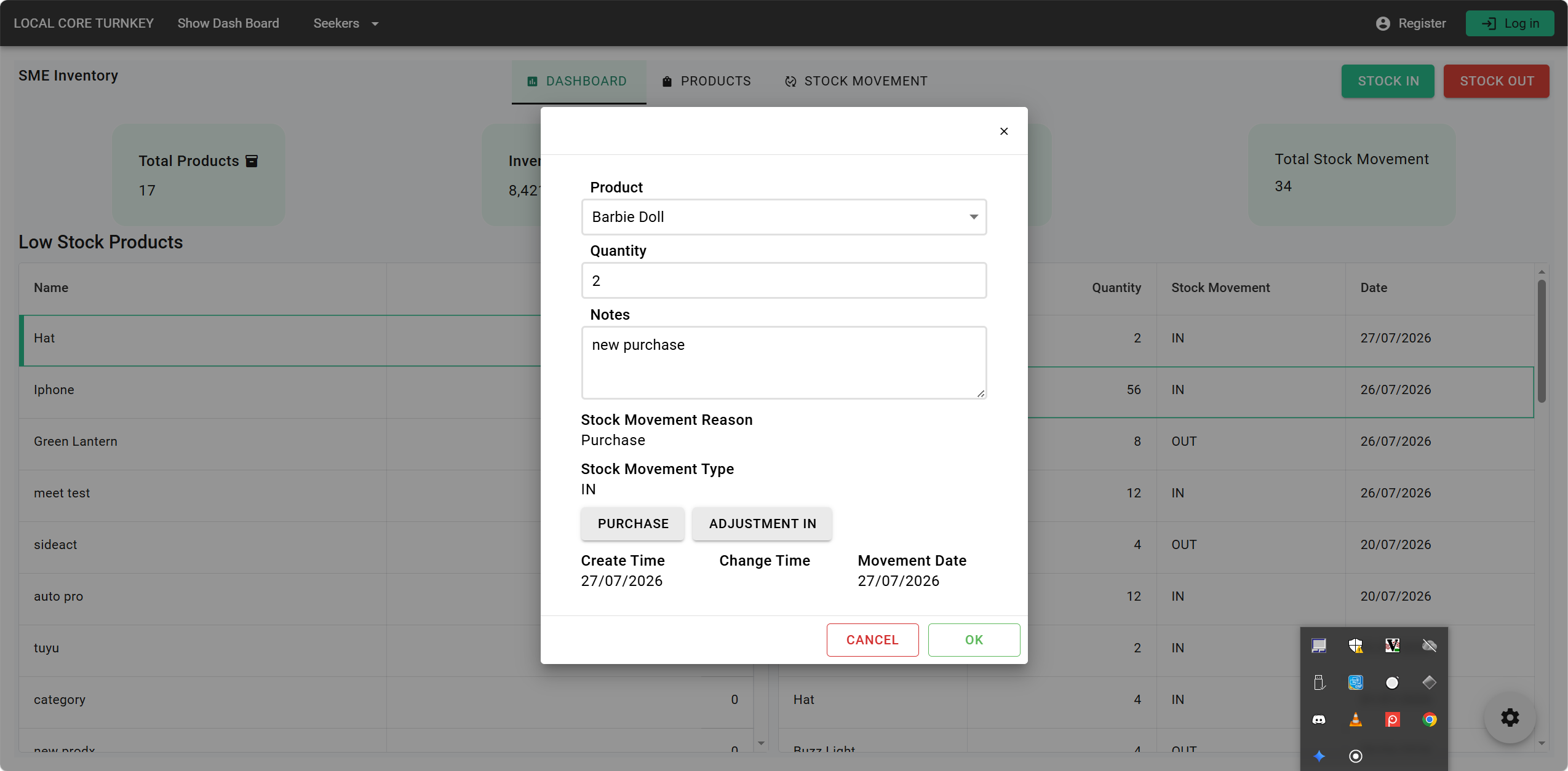The image size is (1568, 771).
Task: Click the Total Products box icon
Action: (x=252, y=161)
